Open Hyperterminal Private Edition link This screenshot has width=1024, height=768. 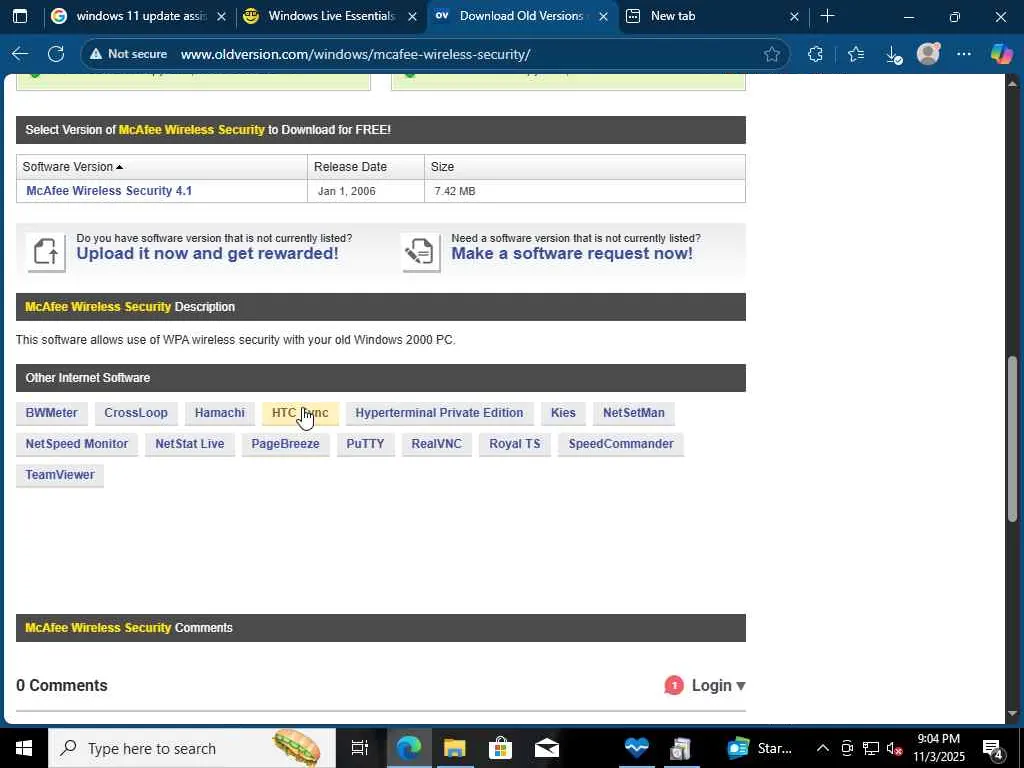pos(439,413)
